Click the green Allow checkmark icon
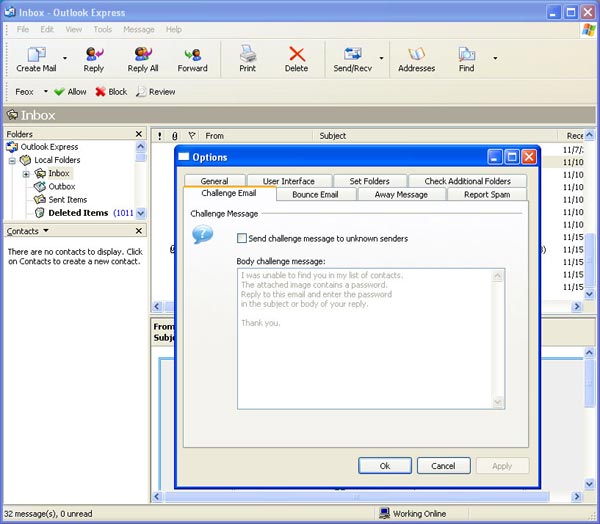The height and width of the screenshot is (524, 600). pos(59,92)
